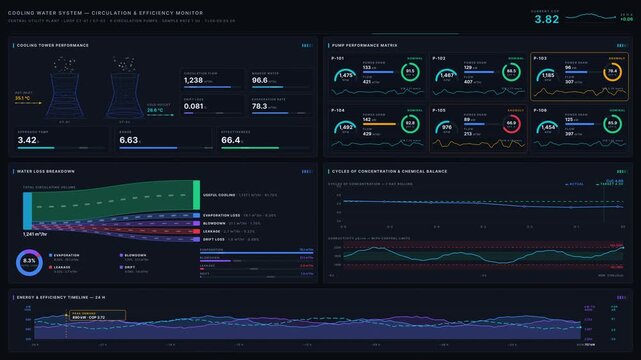Click the Blowdown legend color swatch

121,255
